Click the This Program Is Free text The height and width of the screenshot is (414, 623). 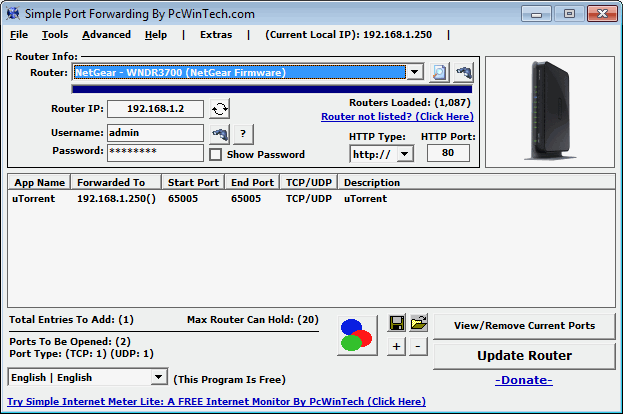229,380
